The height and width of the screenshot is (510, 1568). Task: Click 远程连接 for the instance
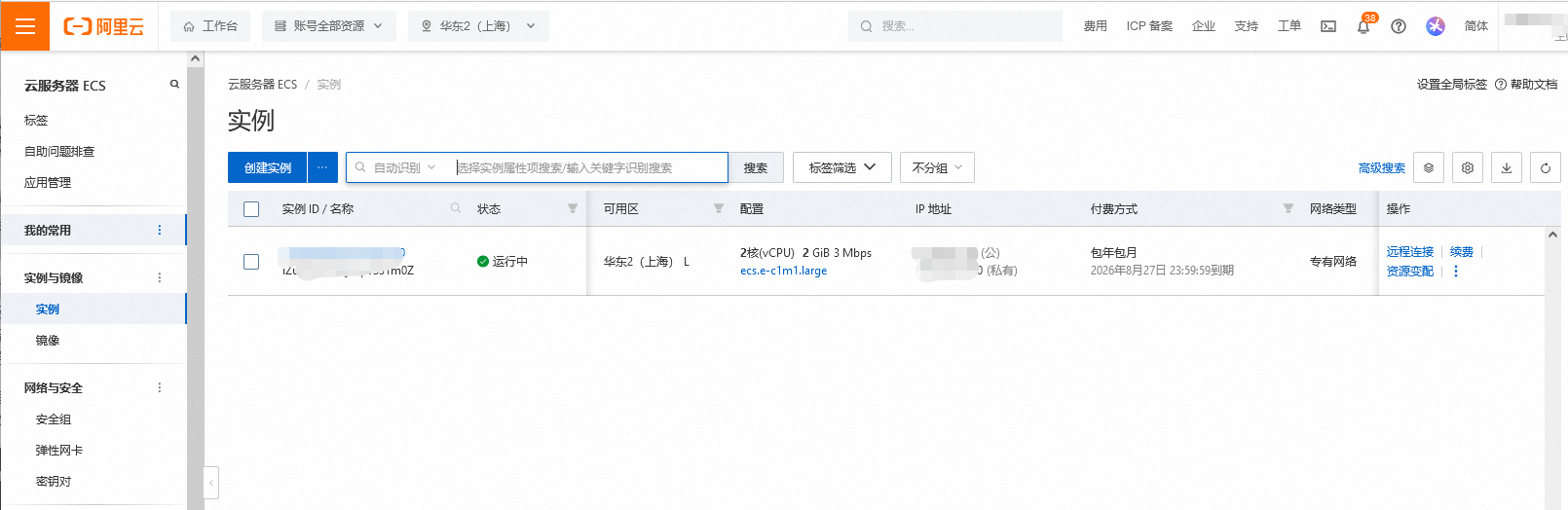tap(1410, 251)
